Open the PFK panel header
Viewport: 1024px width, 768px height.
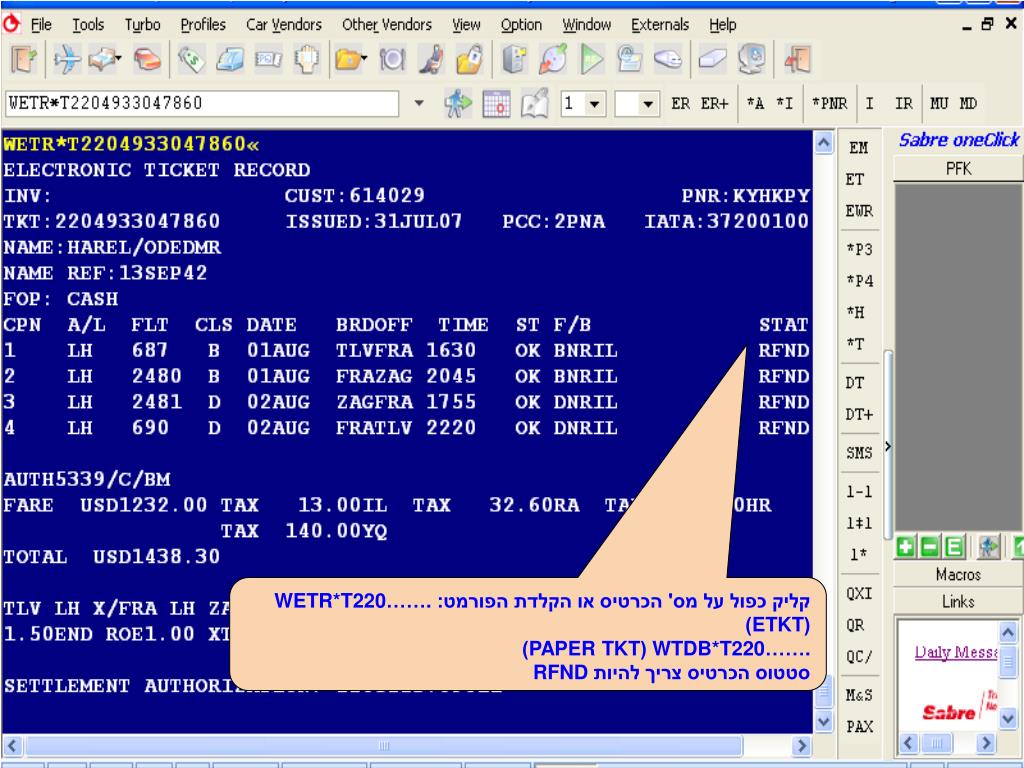pos(958,168)
